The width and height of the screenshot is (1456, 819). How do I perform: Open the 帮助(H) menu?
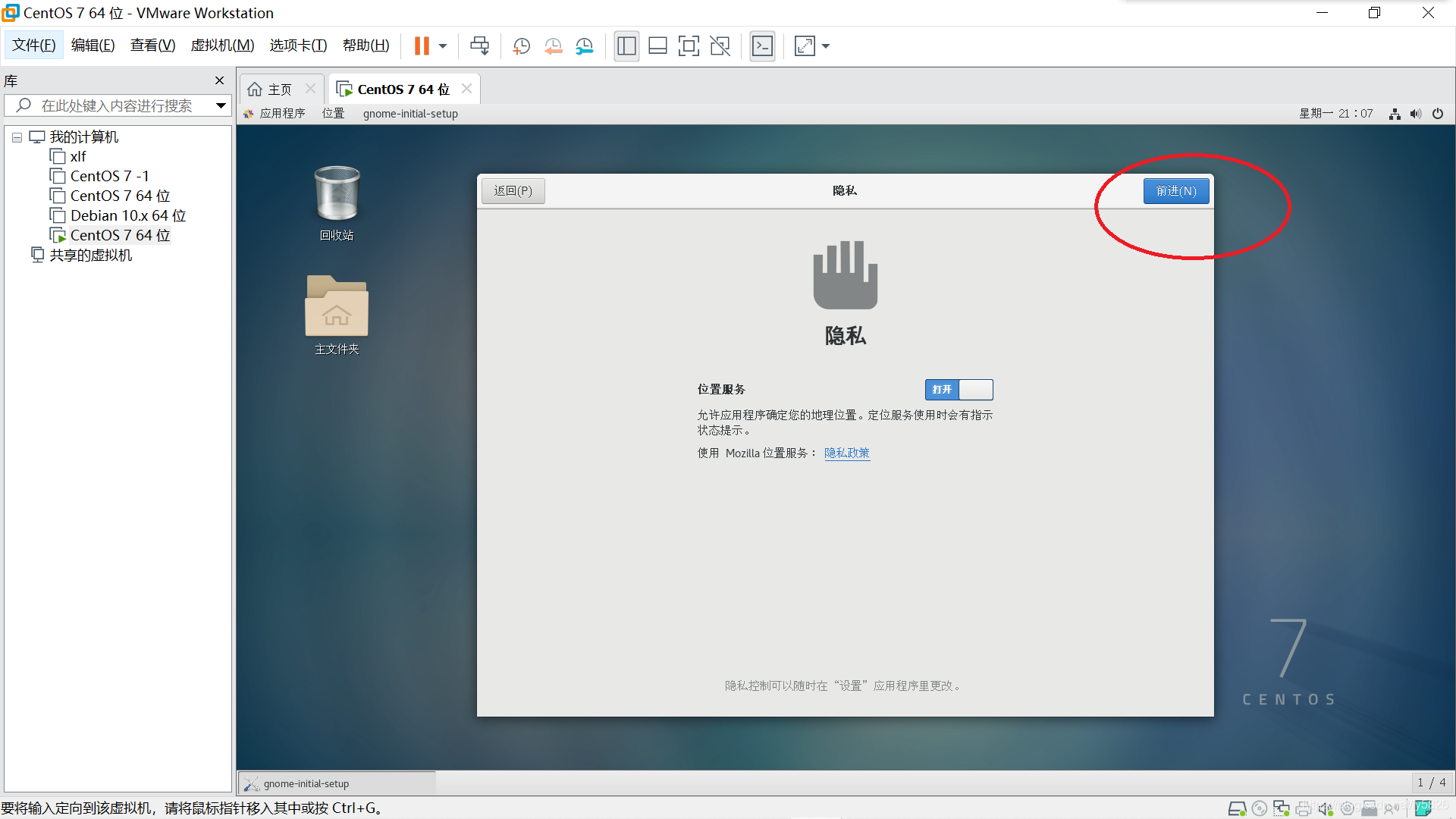[x=366, y=45]
